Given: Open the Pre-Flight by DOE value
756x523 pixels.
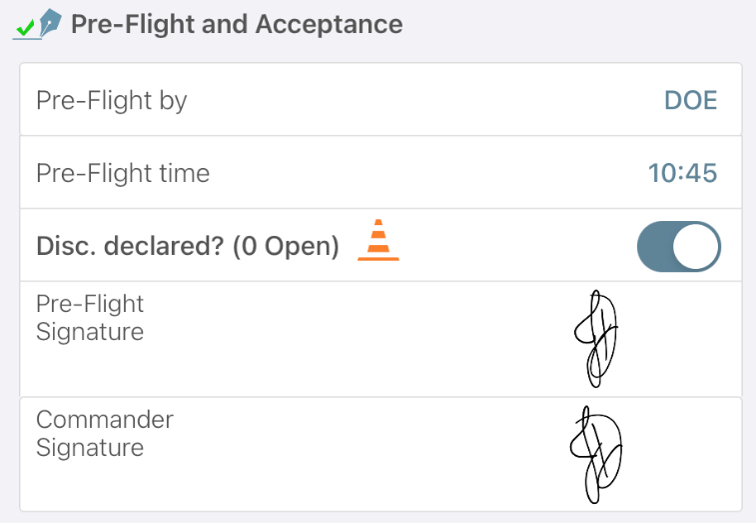Looking at the screenshot, I should click(690, 100).
